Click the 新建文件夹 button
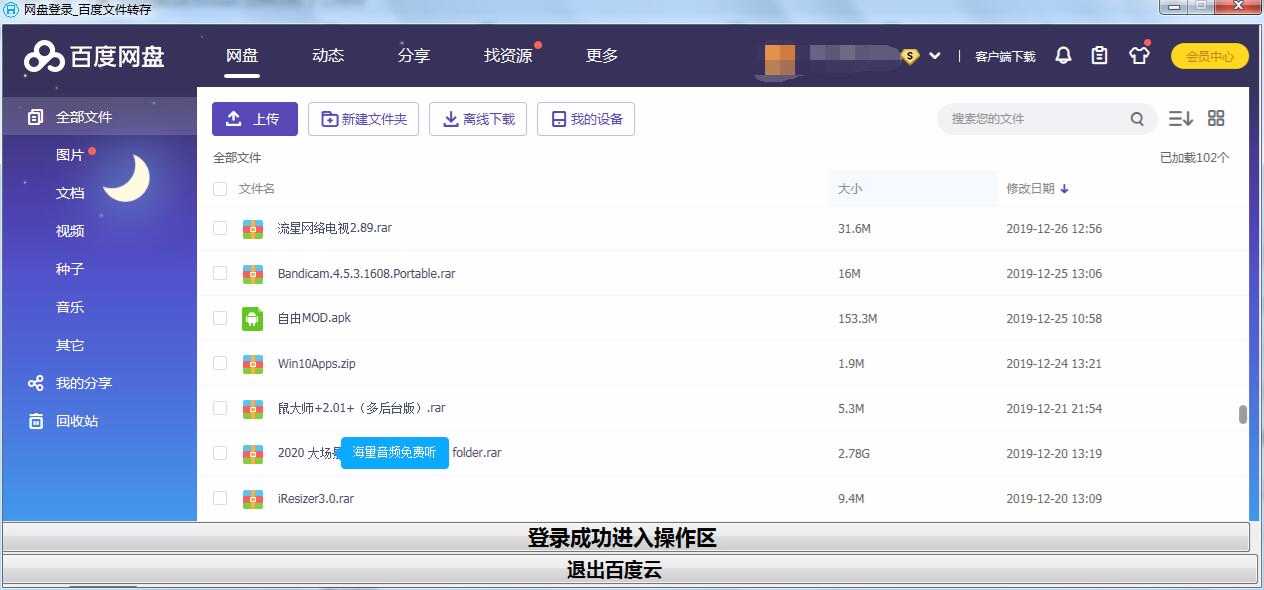 coord(363,119)
